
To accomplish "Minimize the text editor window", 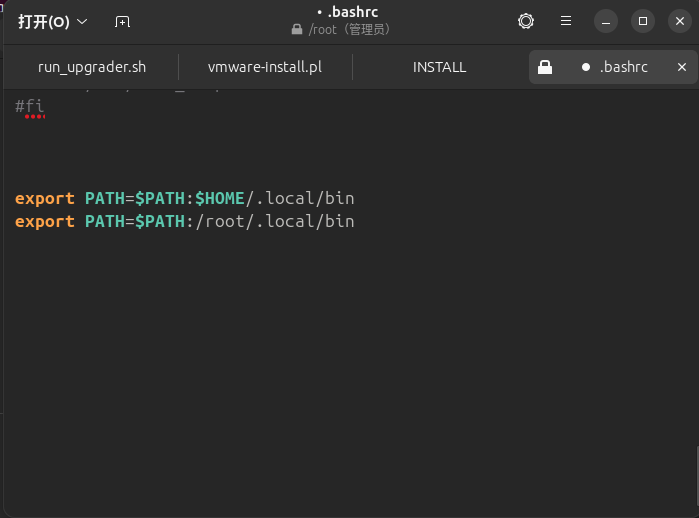I will click(606, 21).
